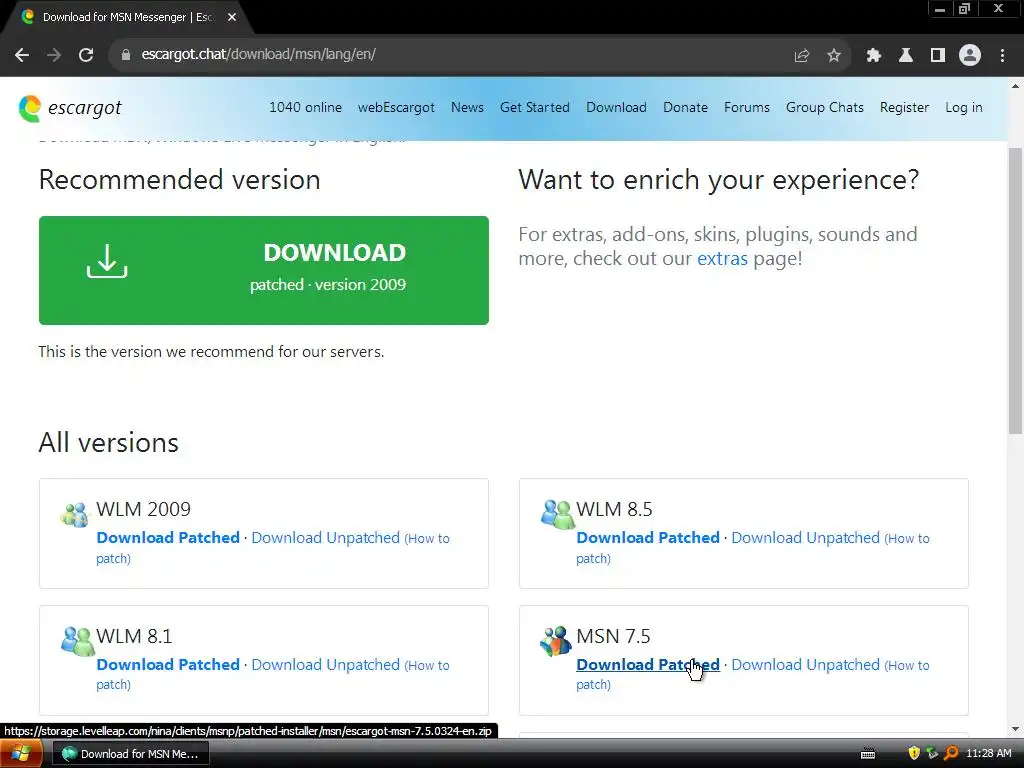The image size is (1024, 768).
Task: Go back with the browser back arrow
Action: click(x=22, y=55)
